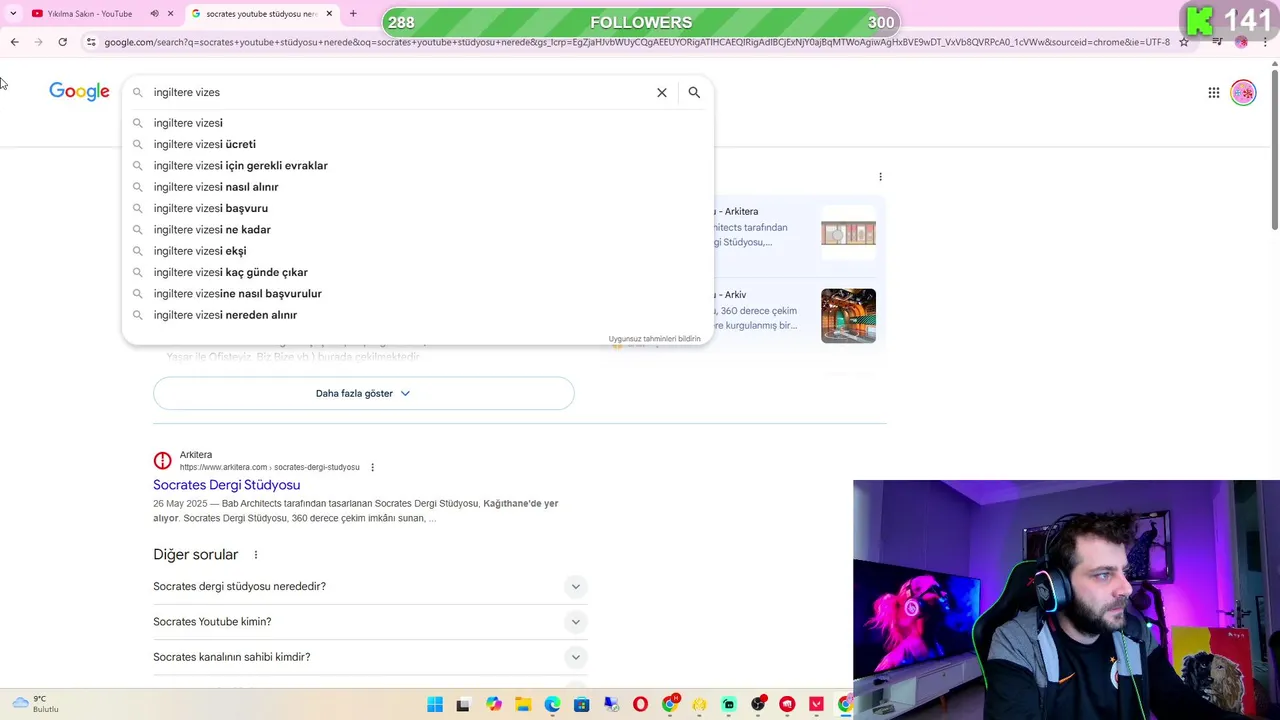Close the Yıkılma Sakın YouTube tab

(171, 13)
